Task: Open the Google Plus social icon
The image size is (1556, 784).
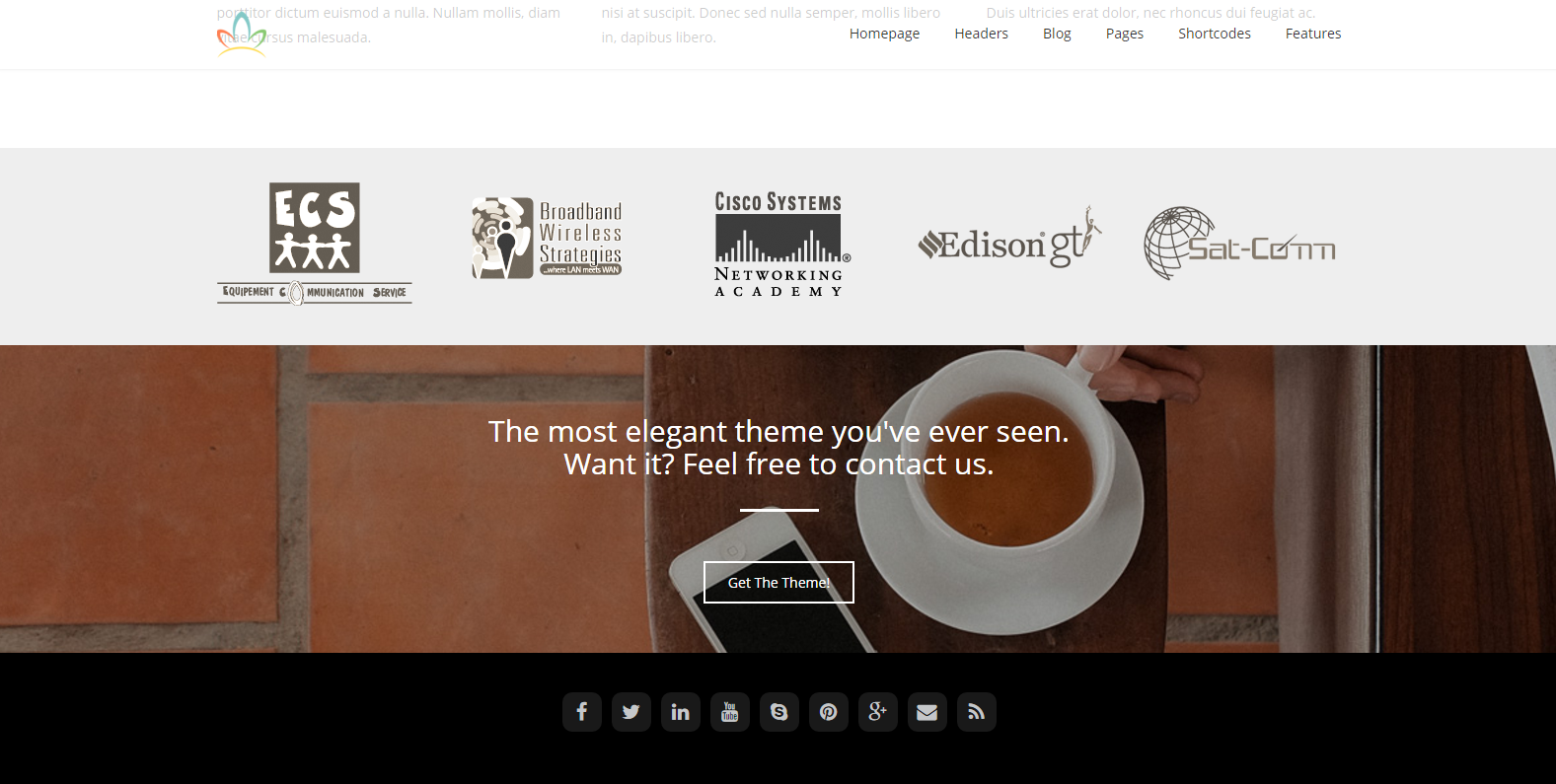Action: tap(878, 712)
